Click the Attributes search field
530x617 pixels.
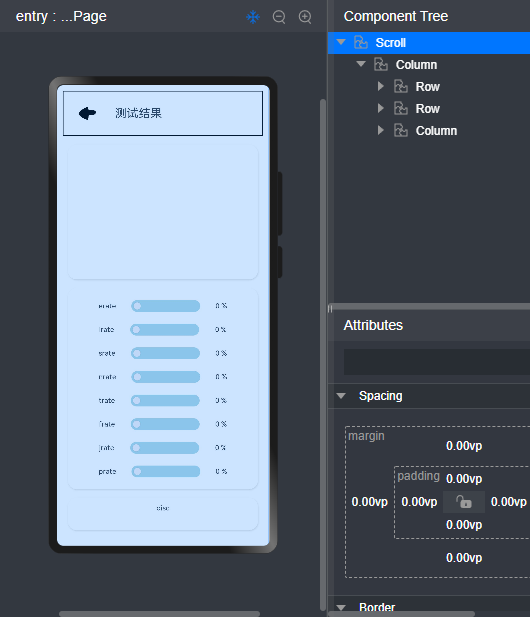pyautogui.click(x=437, y=362)
